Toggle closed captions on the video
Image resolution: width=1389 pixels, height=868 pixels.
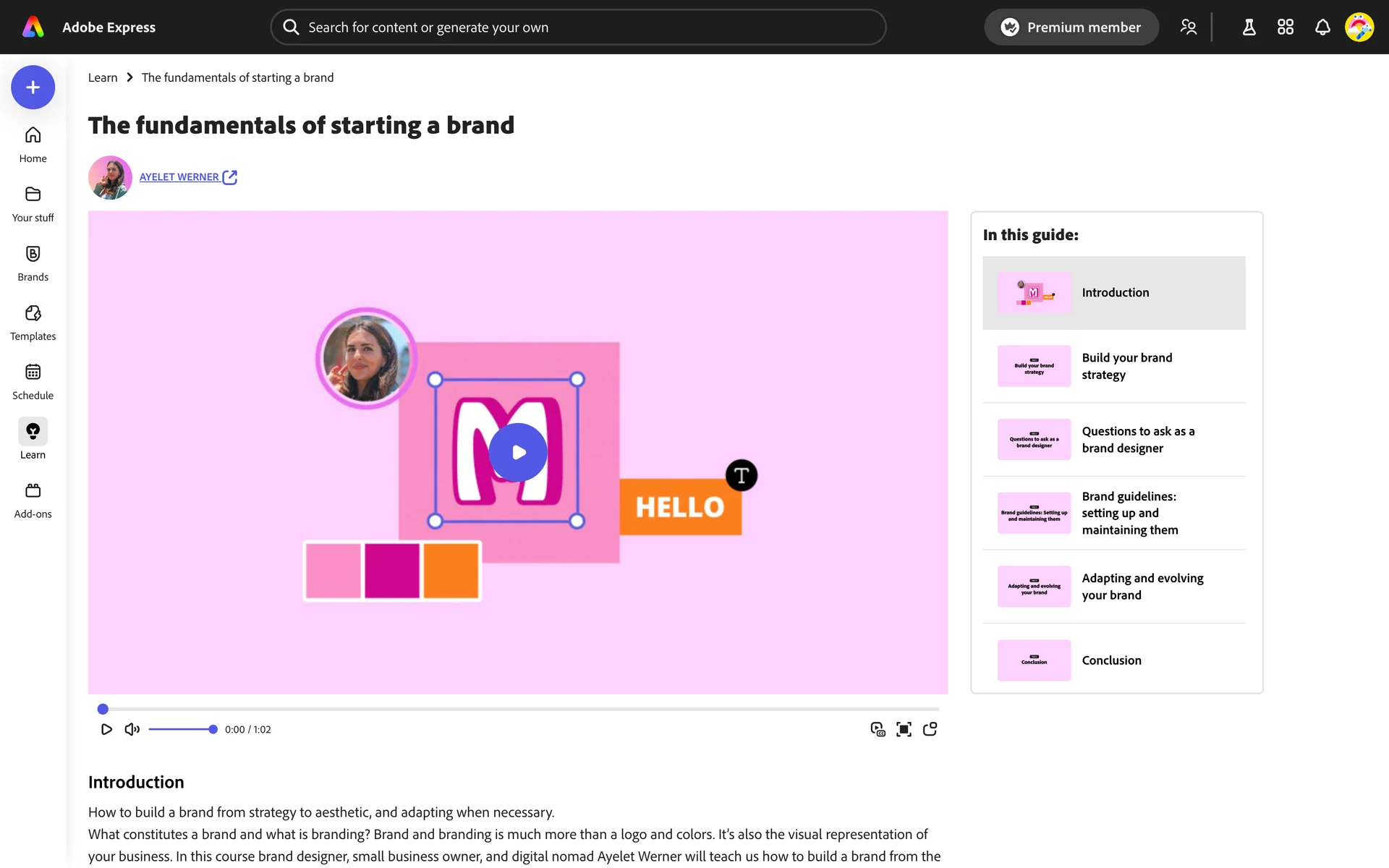878,729
